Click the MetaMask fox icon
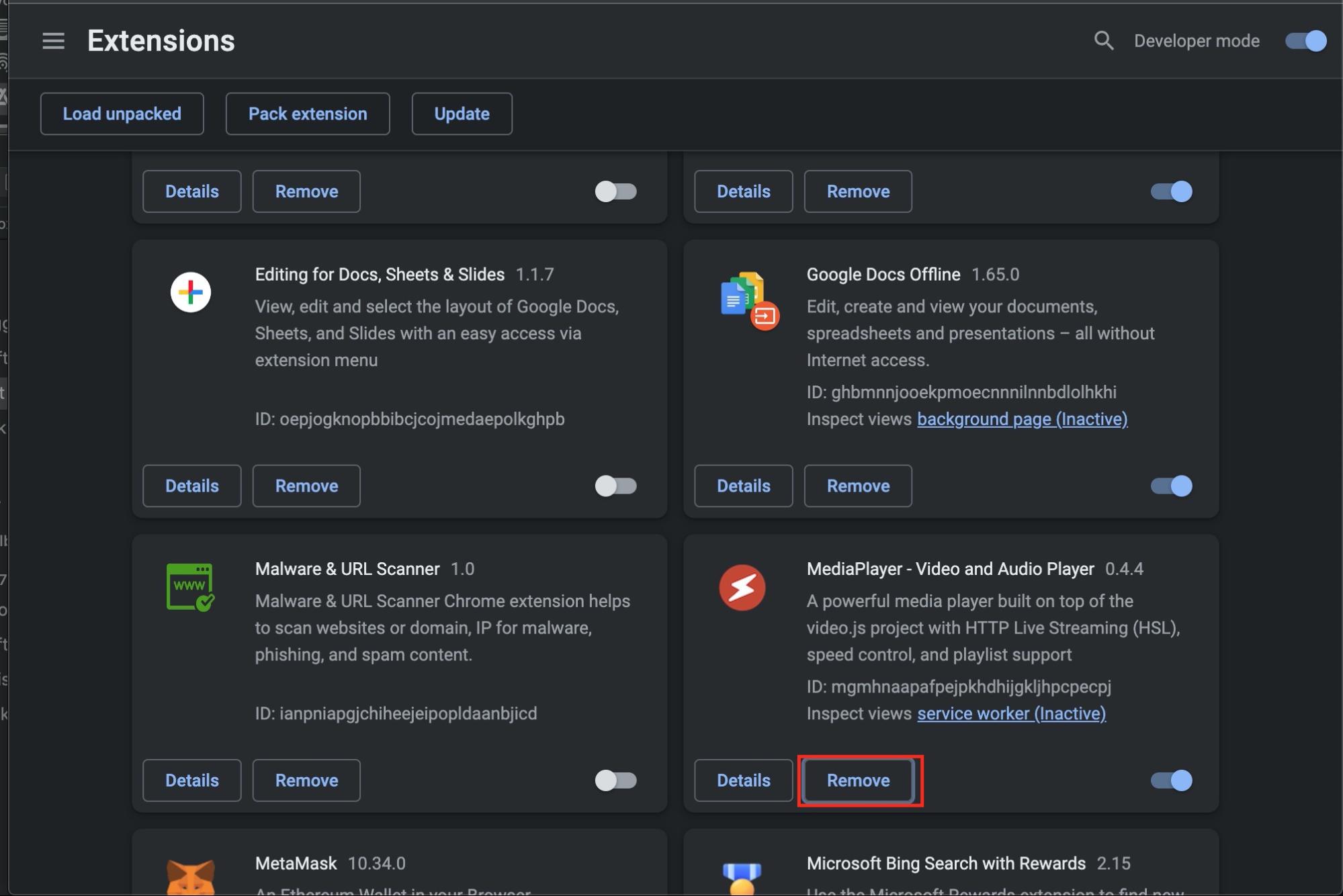1343x896 pixels. point(191,877)
